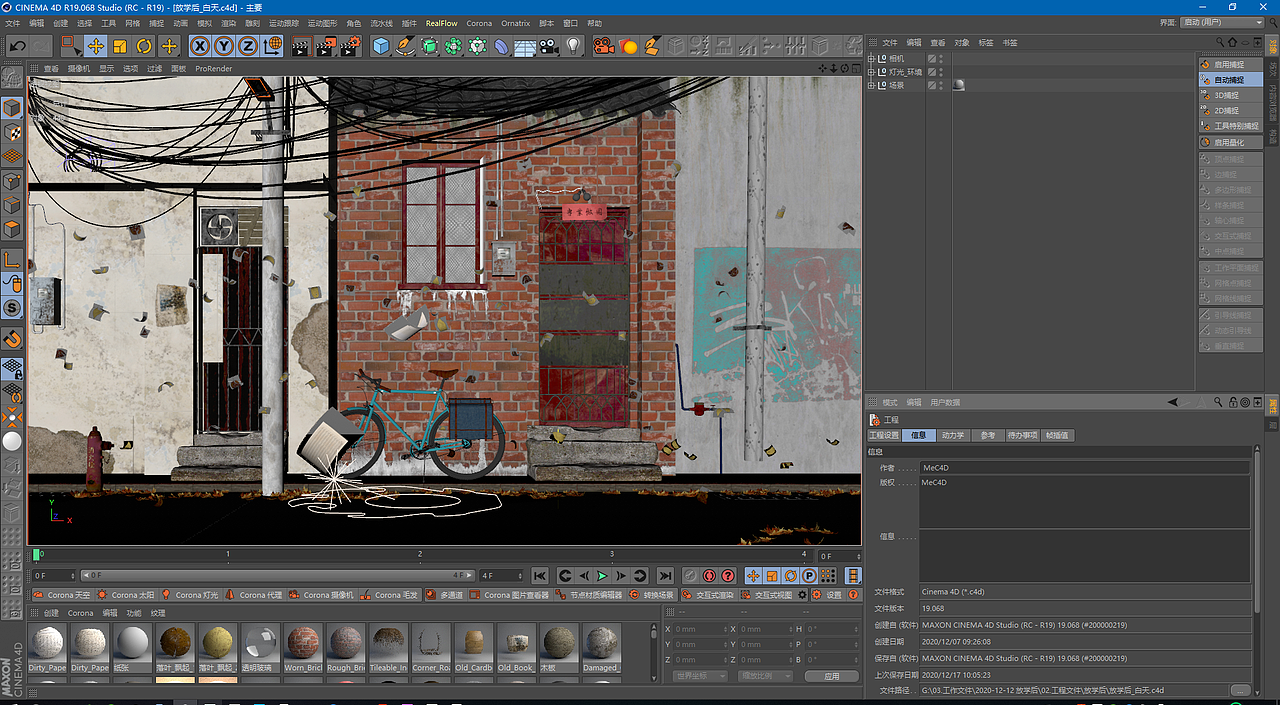Add a Light object (bulb icon)
The image size is (1280, 705).
(x=573, y=46)
